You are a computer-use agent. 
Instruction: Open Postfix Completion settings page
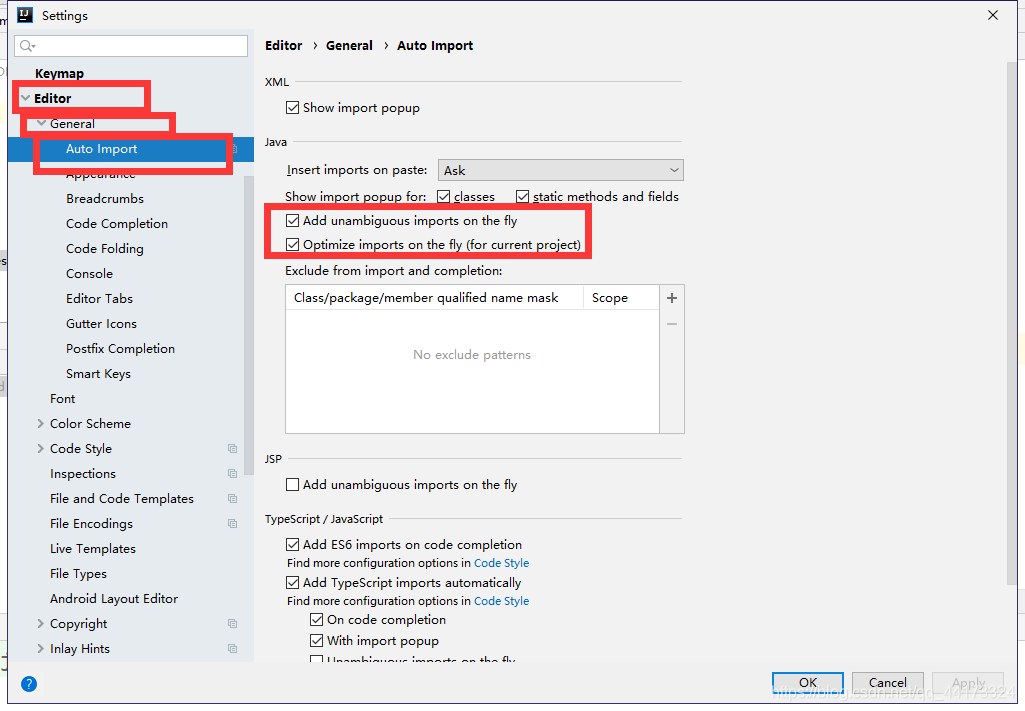coord(120,348)
